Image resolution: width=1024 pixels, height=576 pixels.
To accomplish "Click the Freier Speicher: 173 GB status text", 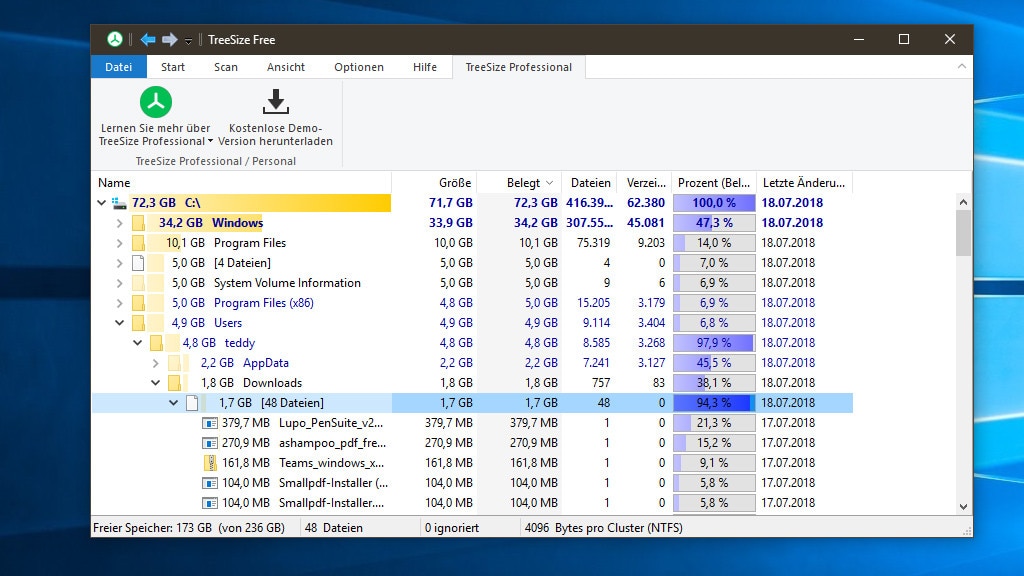I will point(189,528).
